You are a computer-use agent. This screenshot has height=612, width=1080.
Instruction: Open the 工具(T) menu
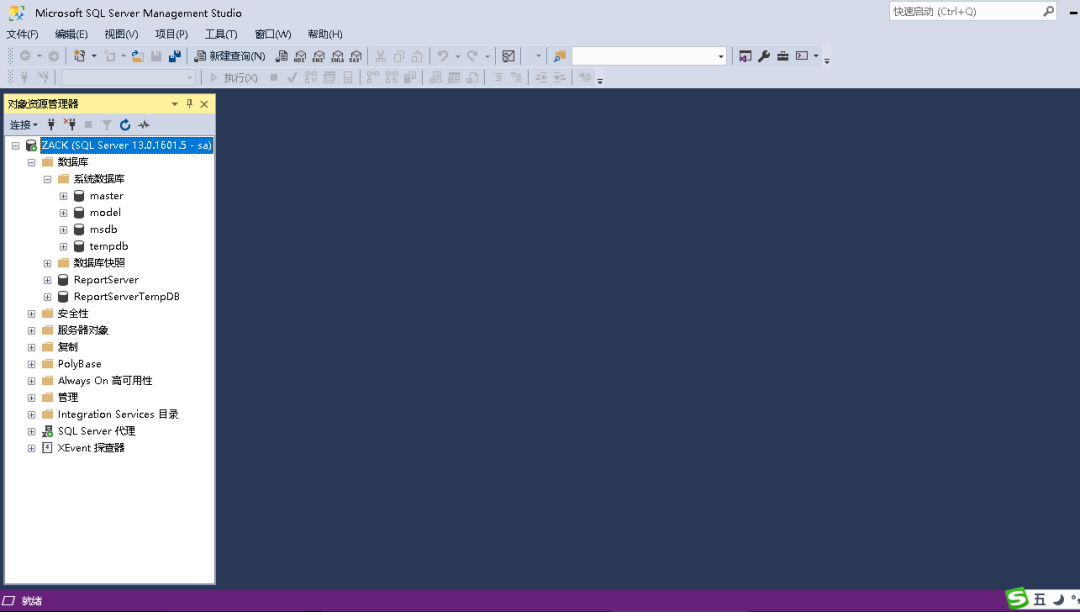tap(221, 34)
